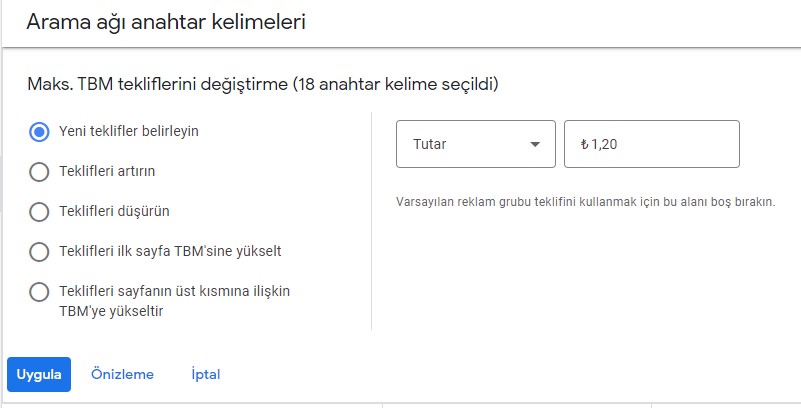Image resolution: width=801 pixels, height=408 pixels.
Task: Click the 'Arama ağı anahtar kelimeleri' title
Action: point(166,22)
